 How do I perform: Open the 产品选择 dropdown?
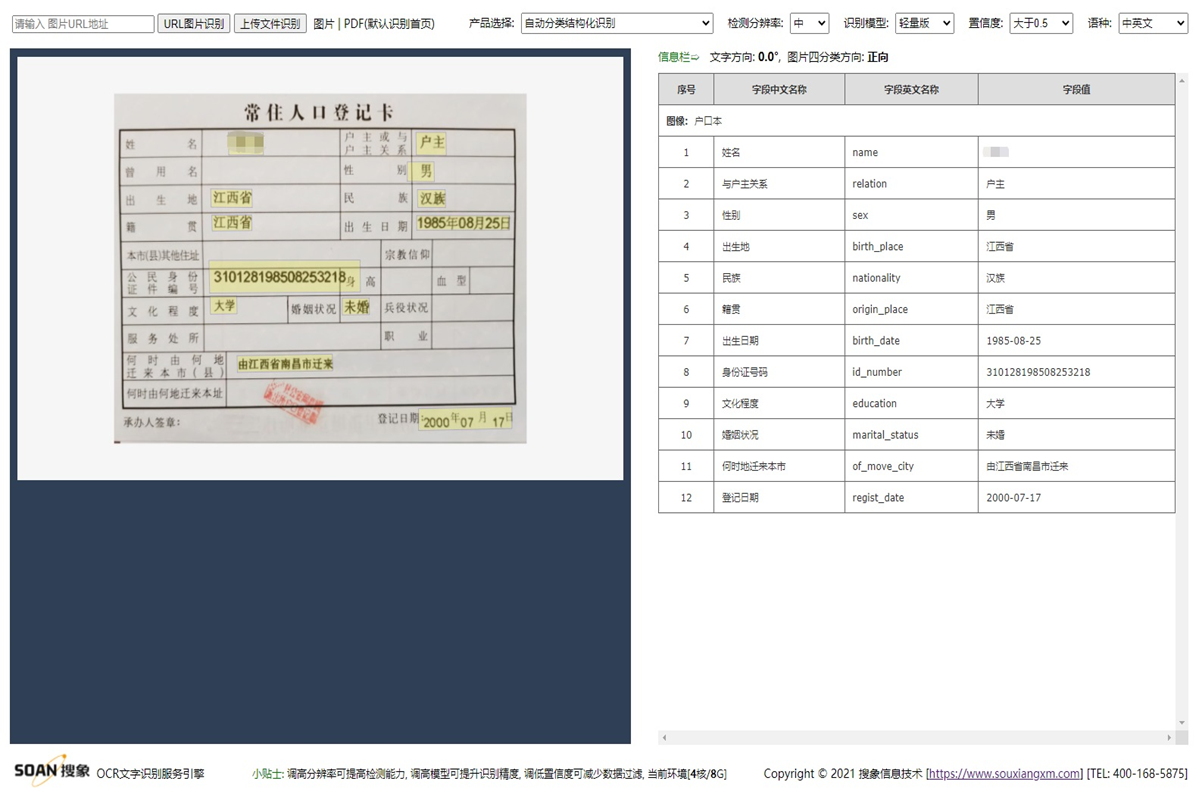click(x=616, y=23)
